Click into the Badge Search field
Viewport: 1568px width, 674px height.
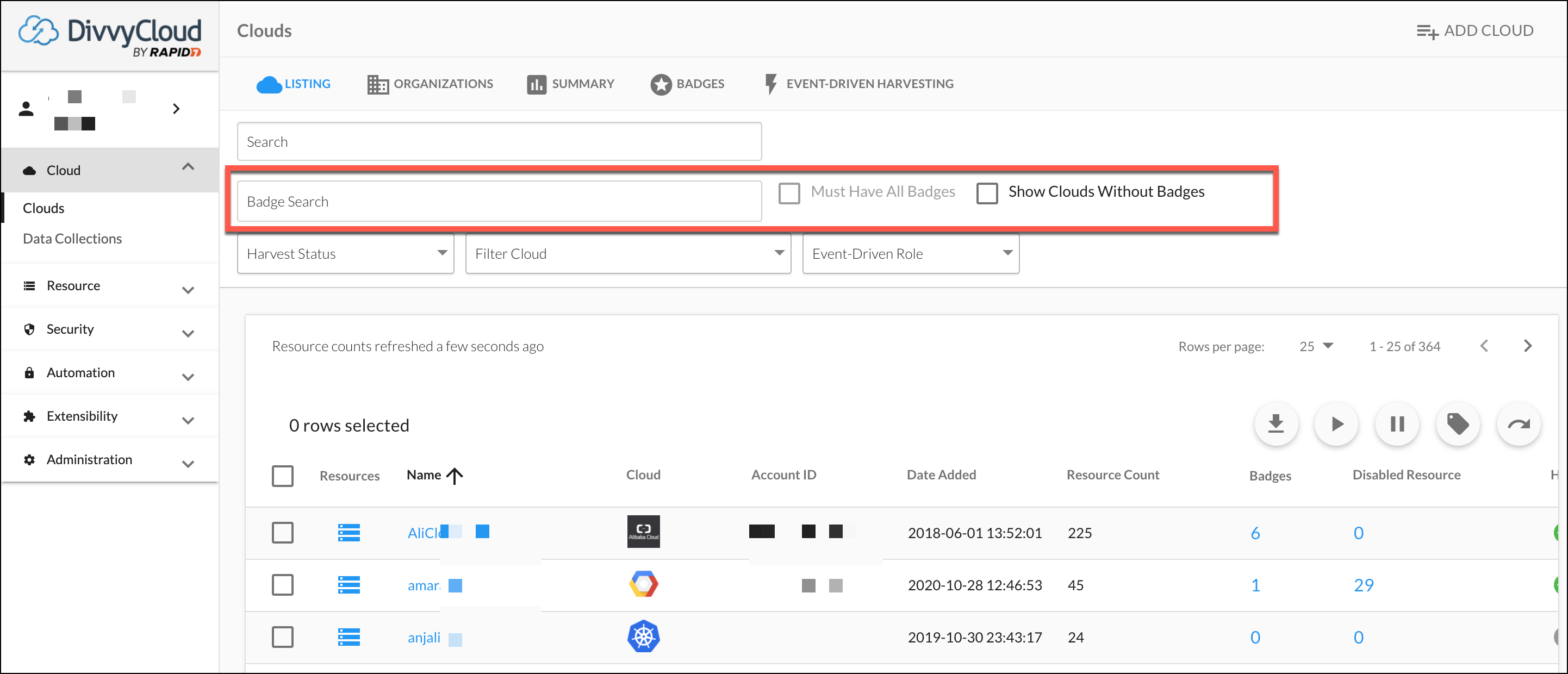[499, 201]
